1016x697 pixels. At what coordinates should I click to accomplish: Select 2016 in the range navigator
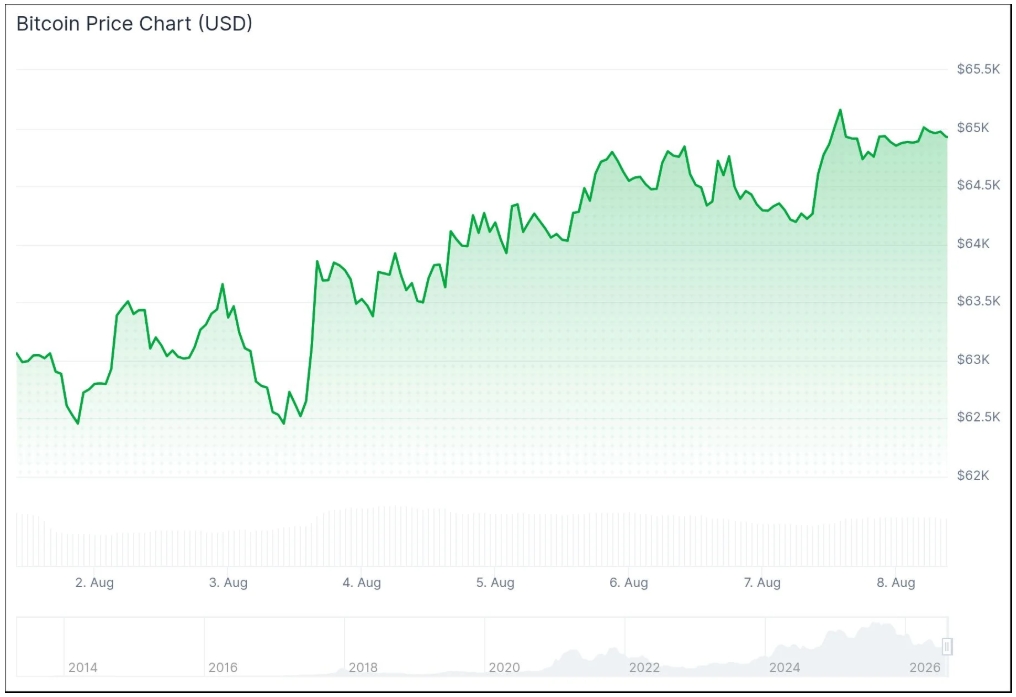click(223, 667)
